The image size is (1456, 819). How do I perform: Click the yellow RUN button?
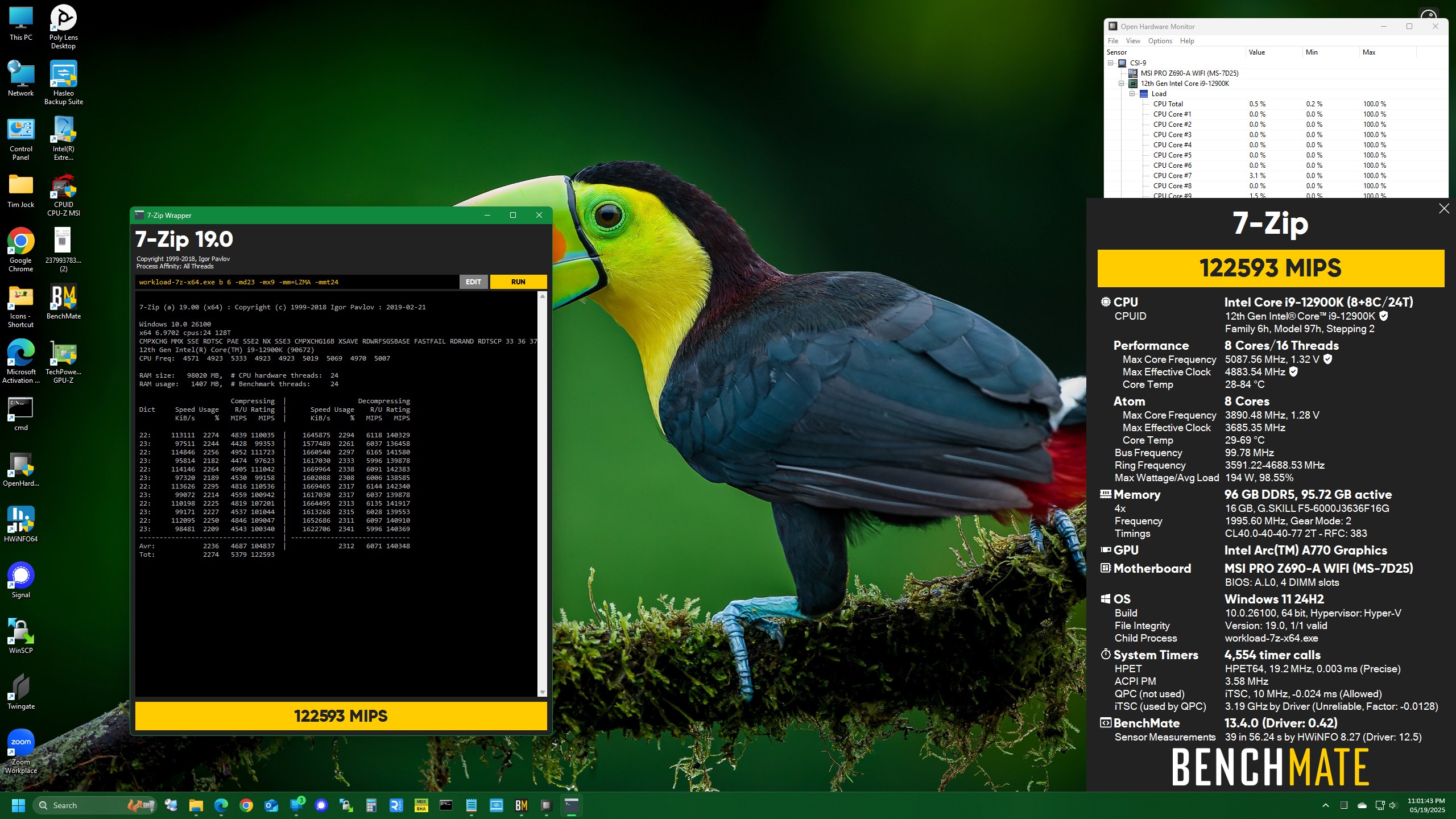pyautogui.click(x=518, y=282)
